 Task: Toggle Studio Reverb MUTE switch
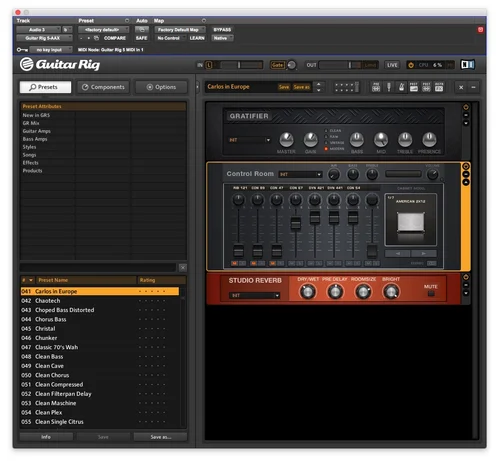pos(431,294)
